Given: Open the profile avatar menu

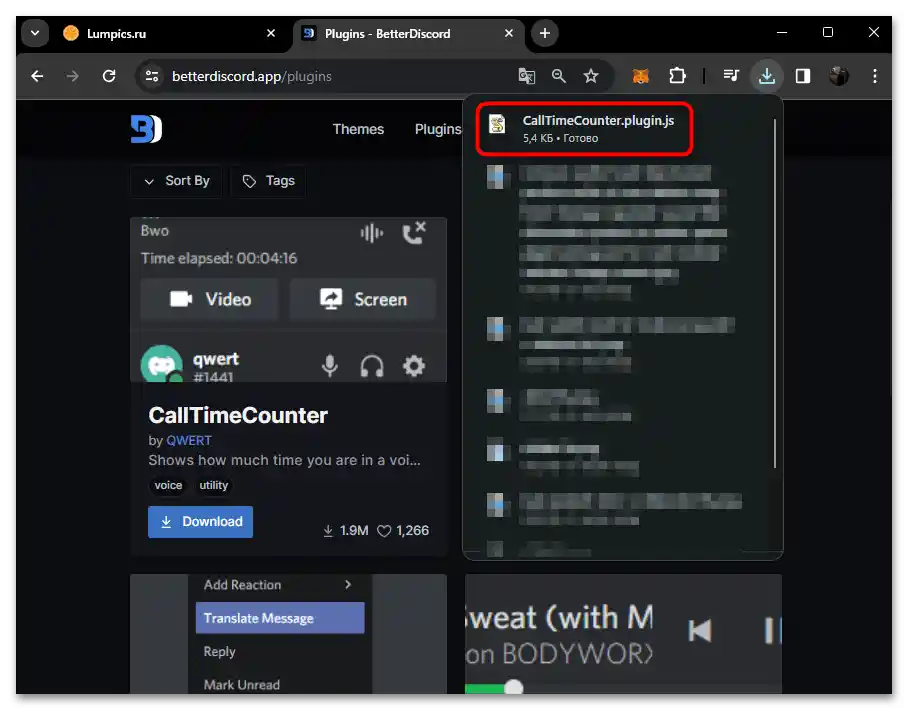Looking at the screenshot, I should pyautogui.click(x=839, y=76).
